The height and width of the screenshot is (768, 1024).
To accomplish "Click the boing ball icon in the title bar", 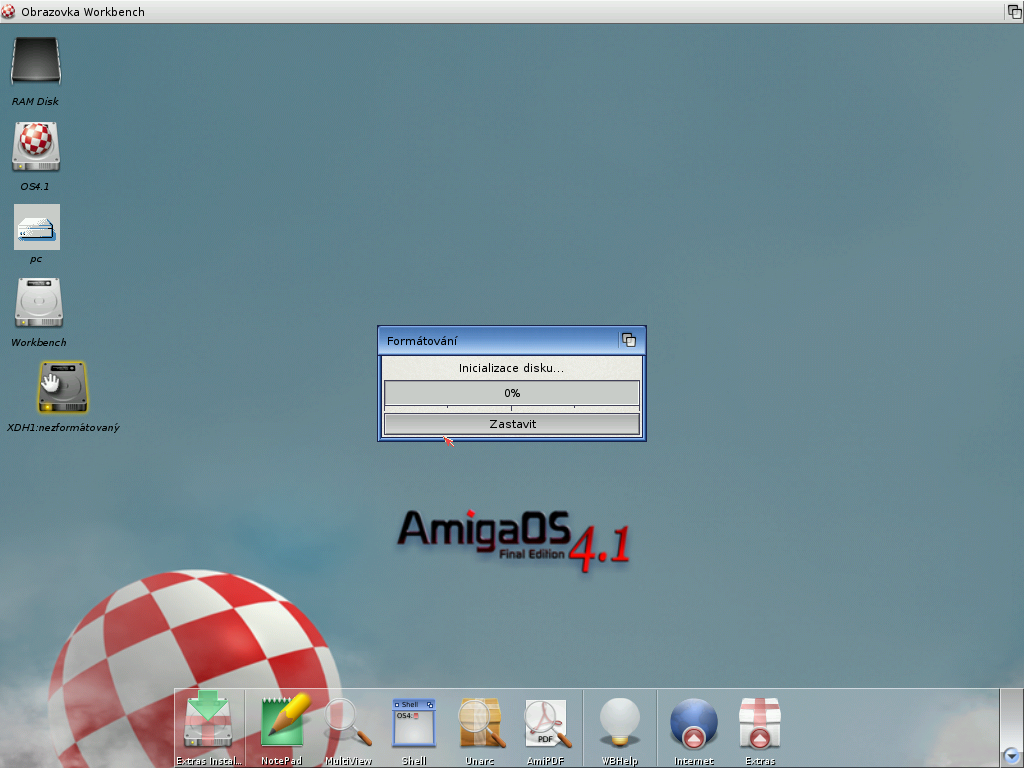I will tap(8, 12).
